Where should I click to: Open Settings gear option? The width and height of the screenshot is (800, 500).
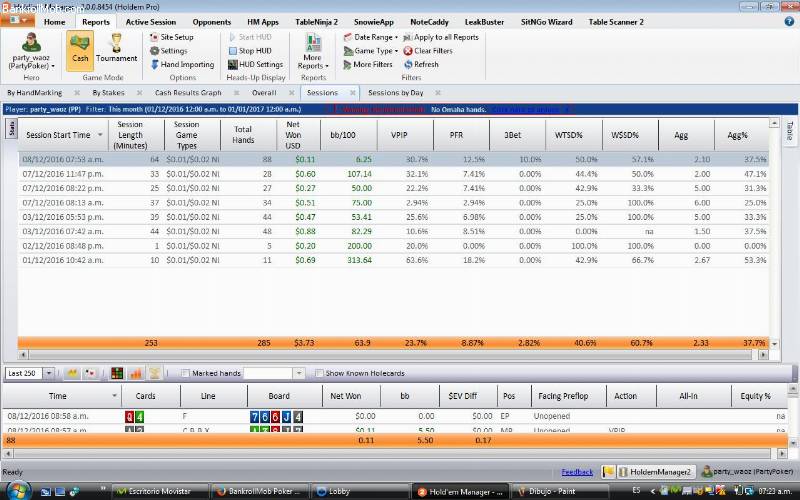coord(168,51)
